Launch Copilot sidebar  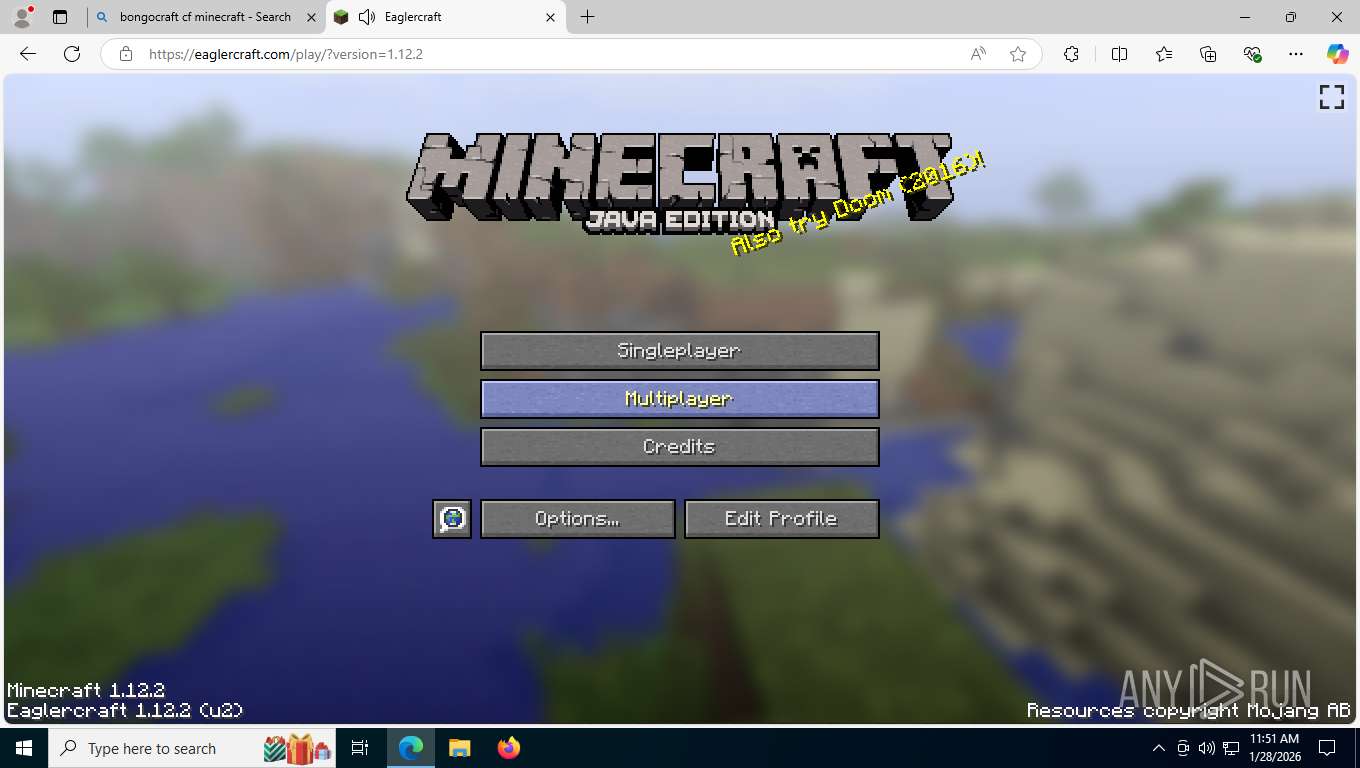1337,54
